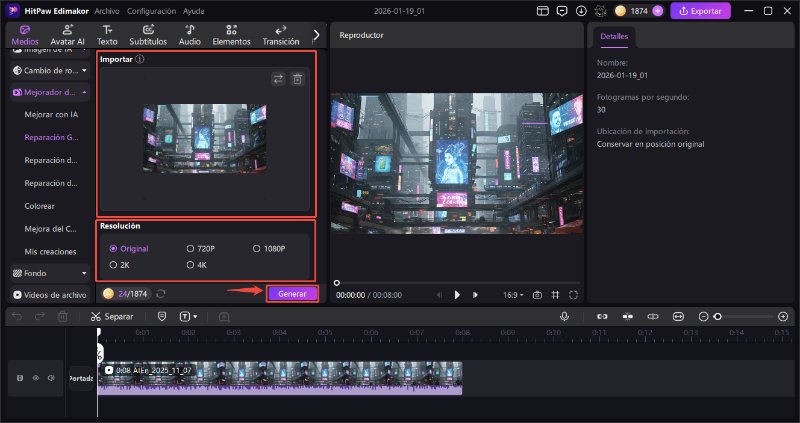800x423 pixels.
Task: Click the Generar button
Action: [x=292, y=294]
